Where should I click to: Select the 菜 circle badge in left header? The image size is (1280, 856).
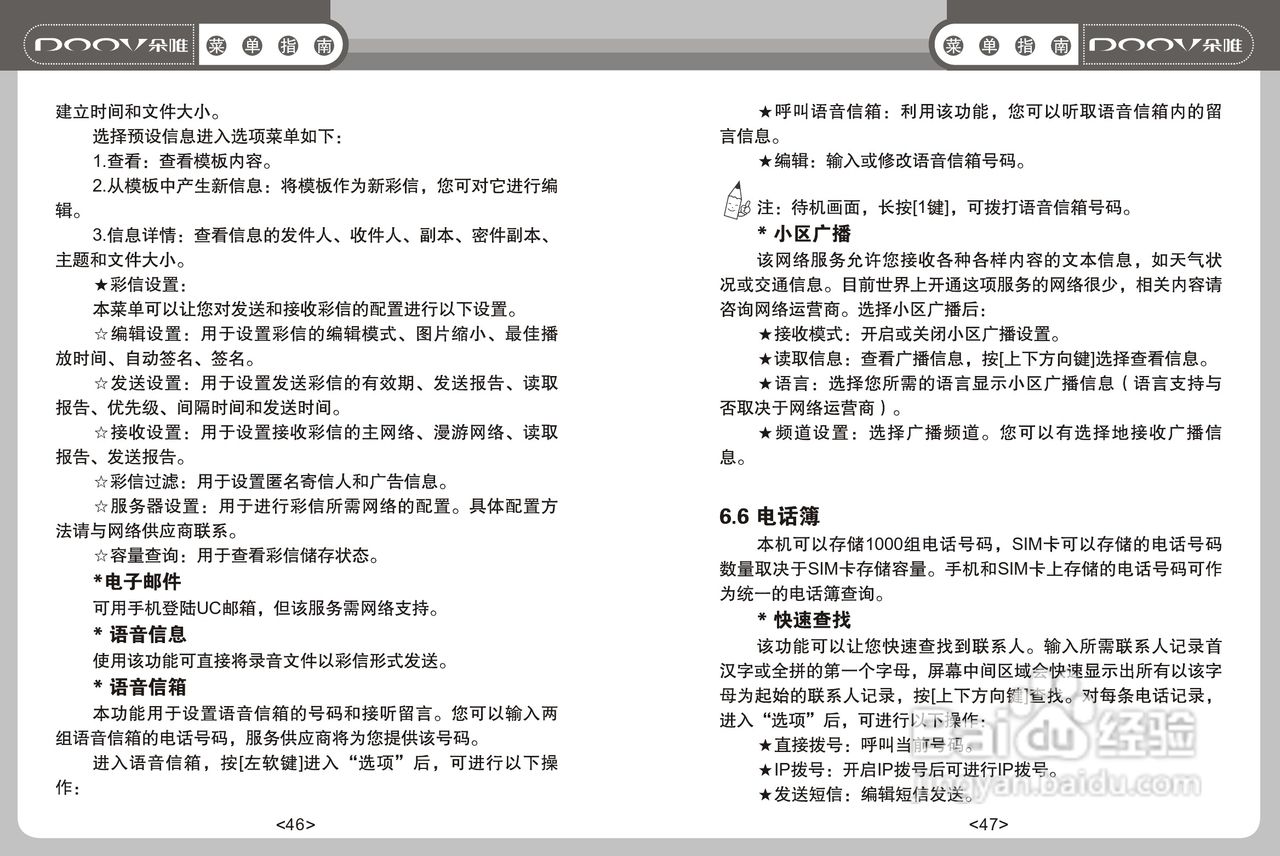tap(219, 44)
